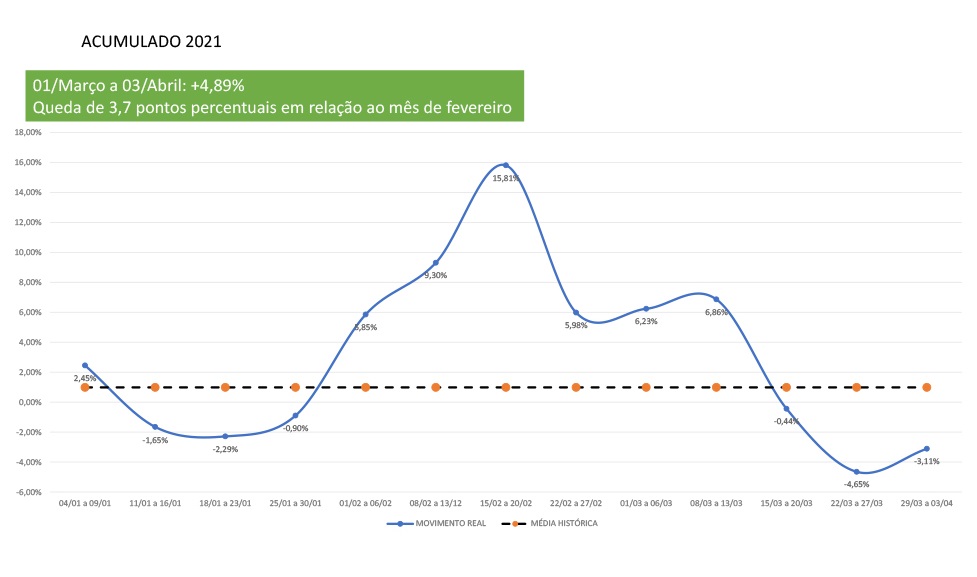Click the 29/03 a 03/04 axis label
This screenshot has height=577, width=977.
(926, 503)
